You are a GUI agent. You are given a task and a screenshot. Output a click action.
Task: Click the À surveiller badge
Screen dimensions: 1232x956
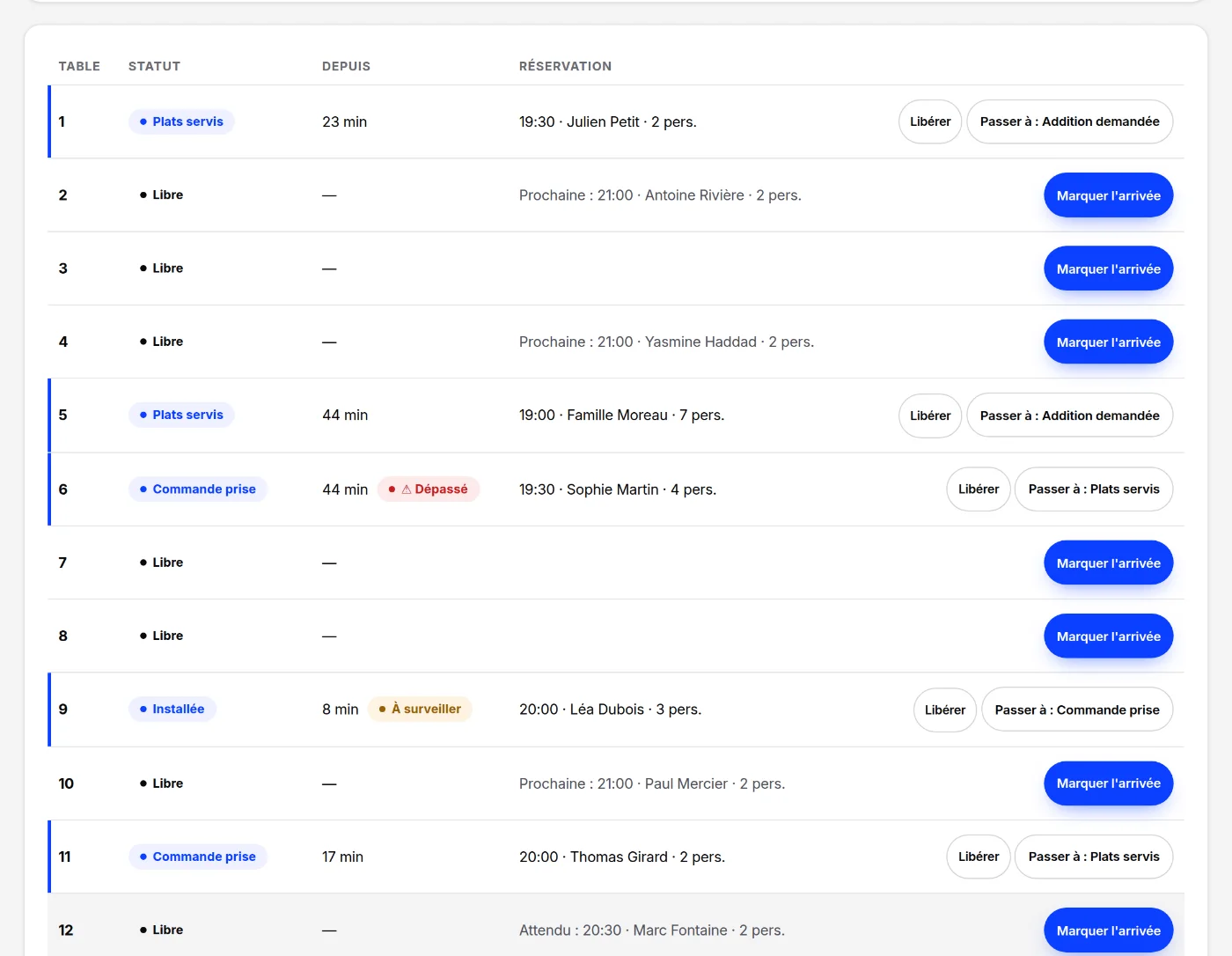pos(420,709)
